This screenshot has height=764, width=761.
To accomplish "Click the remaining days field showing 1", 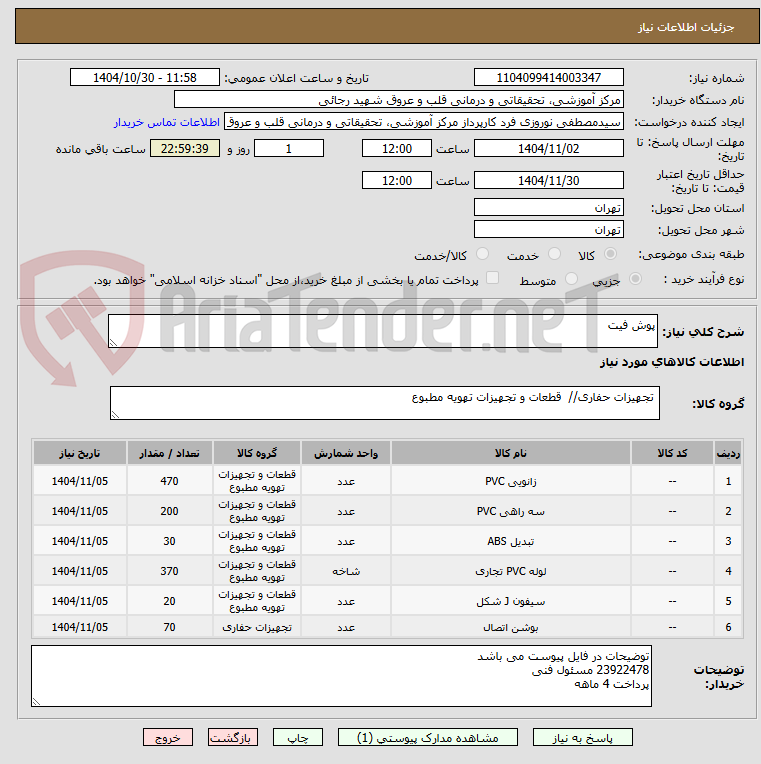I will coord(289,148).
